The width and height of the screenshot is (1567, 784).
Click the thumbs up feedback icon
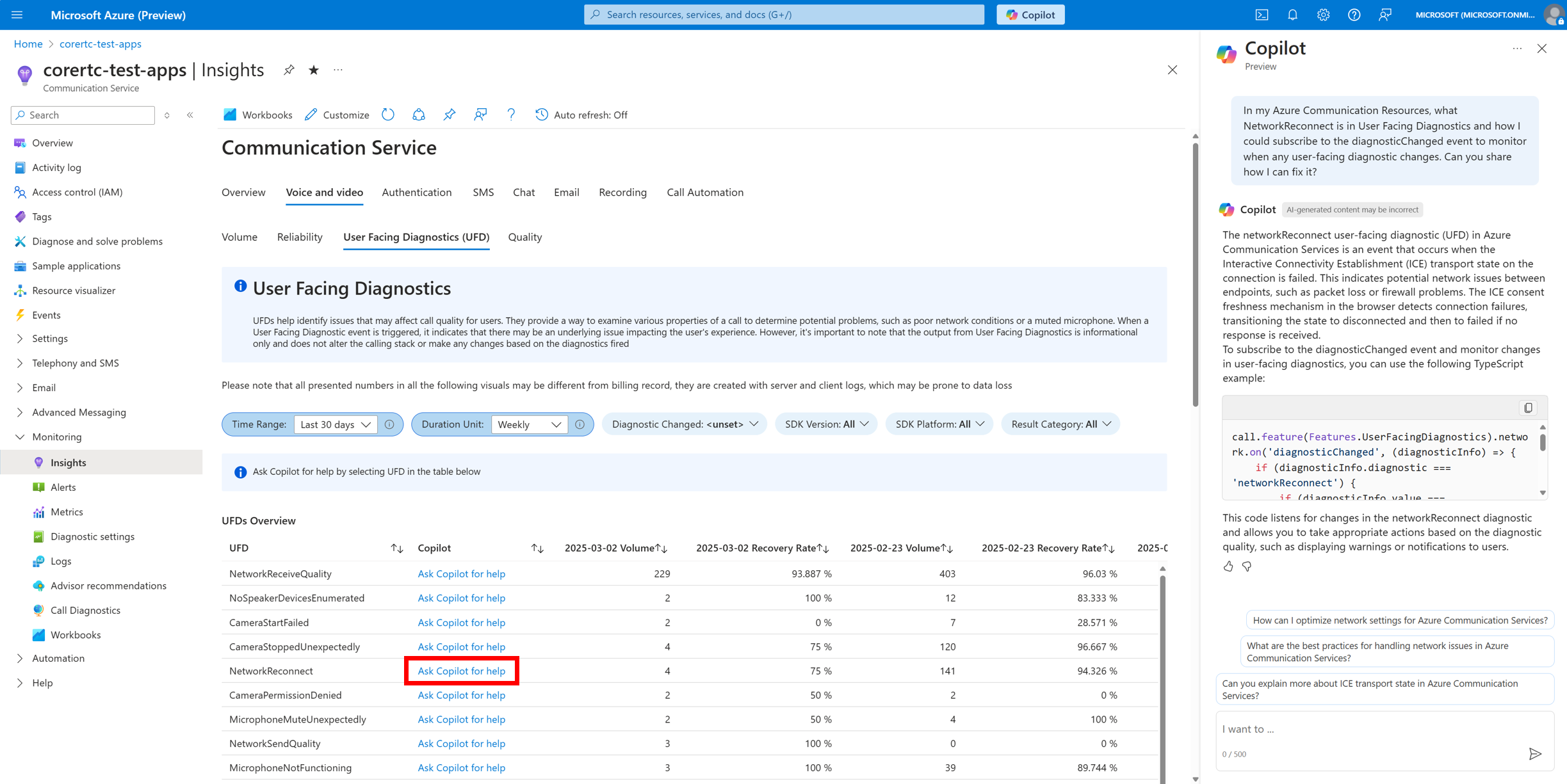click(1228, 566)
